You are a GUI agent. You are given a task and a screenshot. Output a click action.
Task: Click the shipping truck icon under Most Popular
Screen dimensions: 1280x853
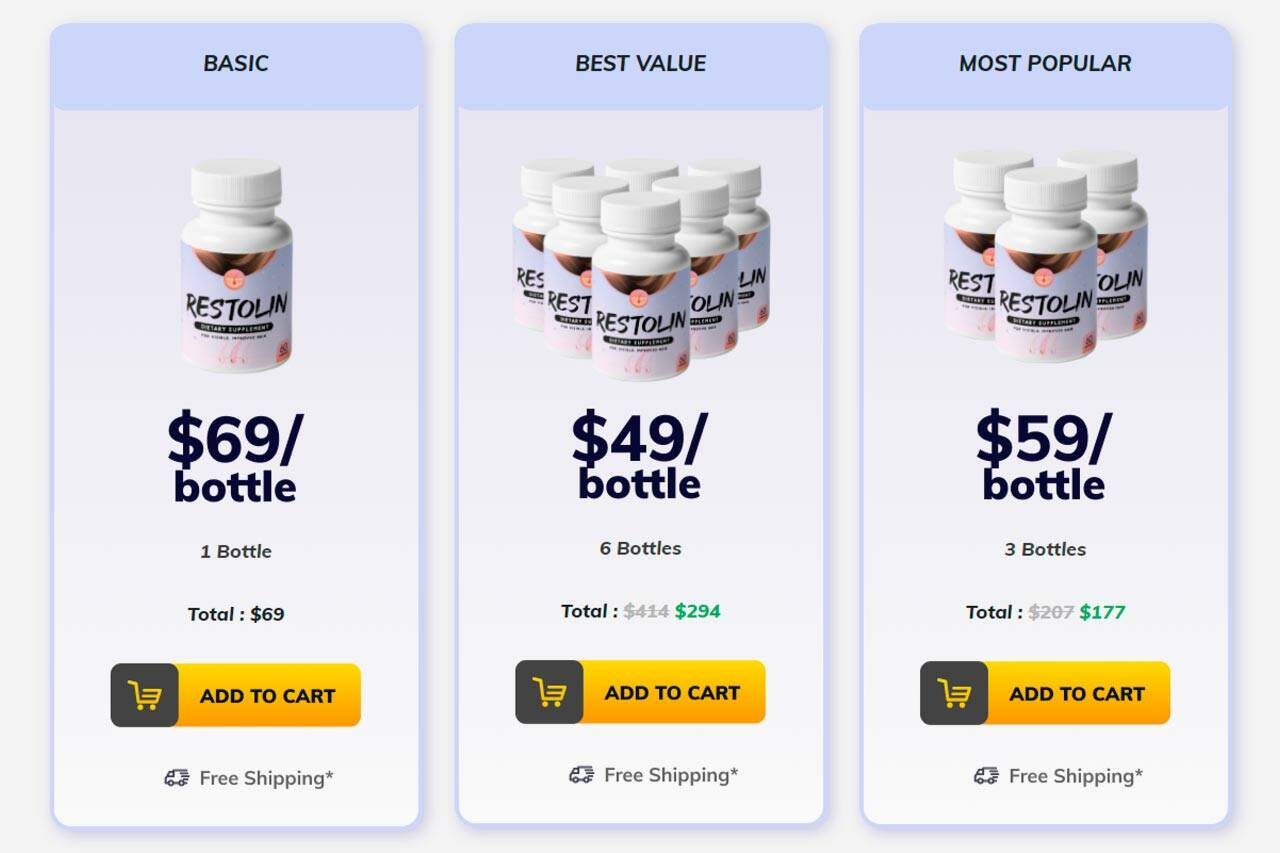tap(986, 775)
